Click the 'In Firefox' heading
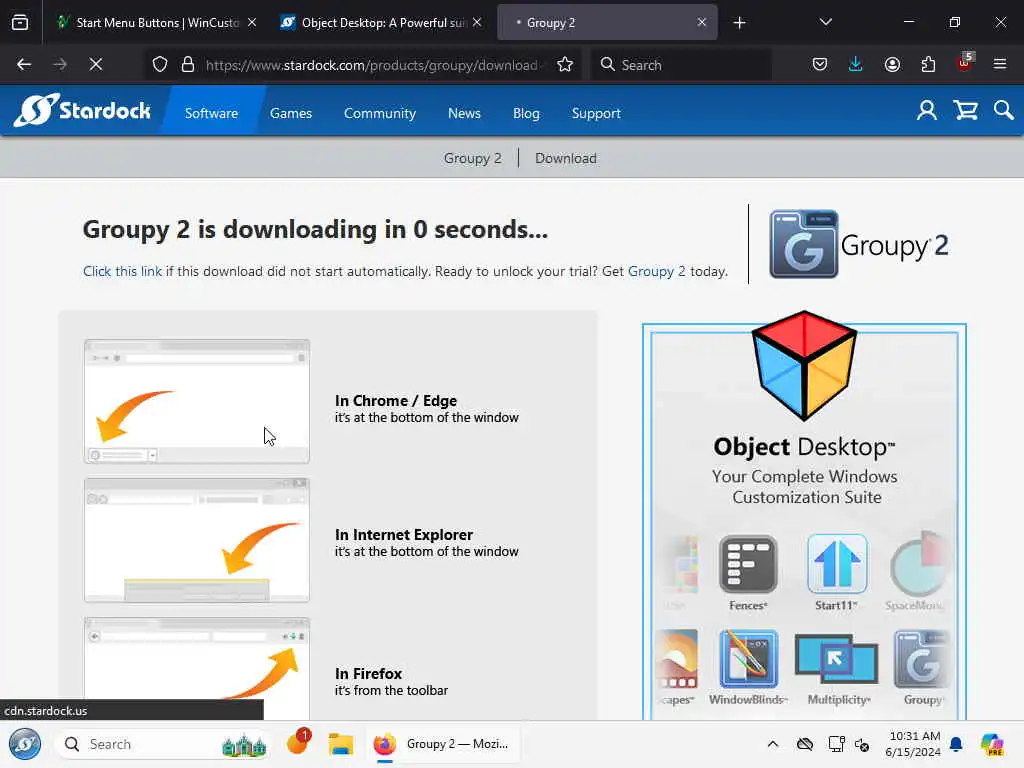Screen dimensions: 1024x768 click(x=368, y=673)
